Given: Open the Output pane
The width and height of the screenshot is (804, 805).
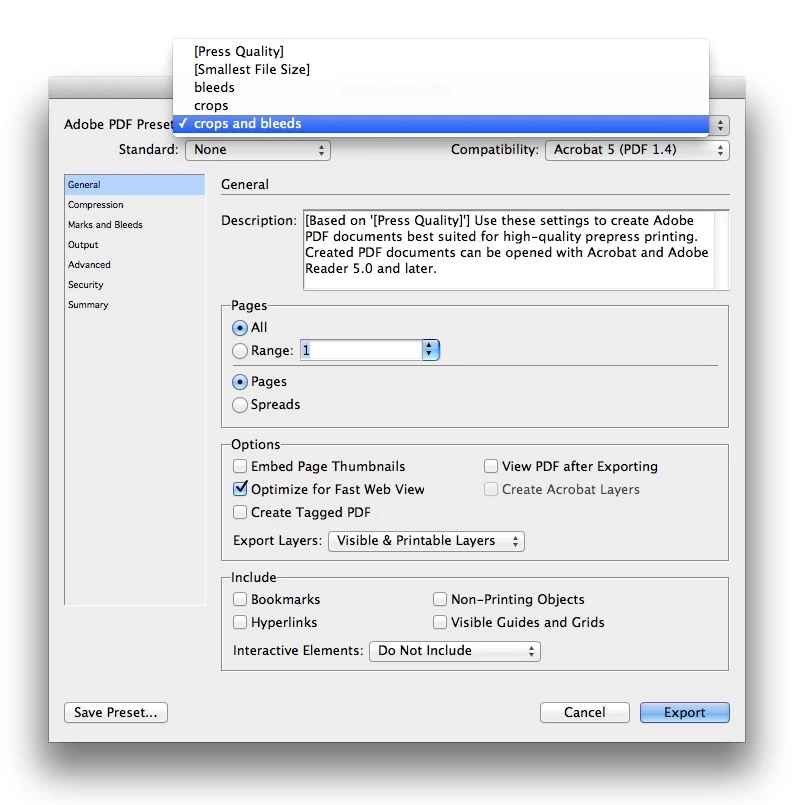Looking at the screenshot, I should 135,245.
